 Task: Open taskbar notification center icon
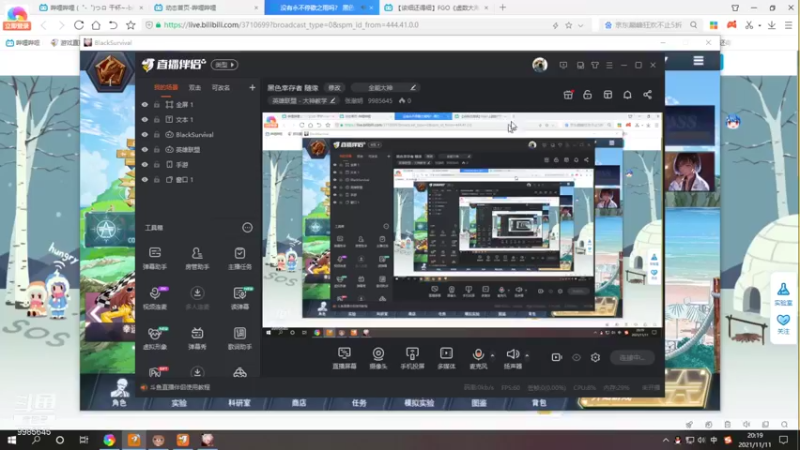(x=784, y=440)
